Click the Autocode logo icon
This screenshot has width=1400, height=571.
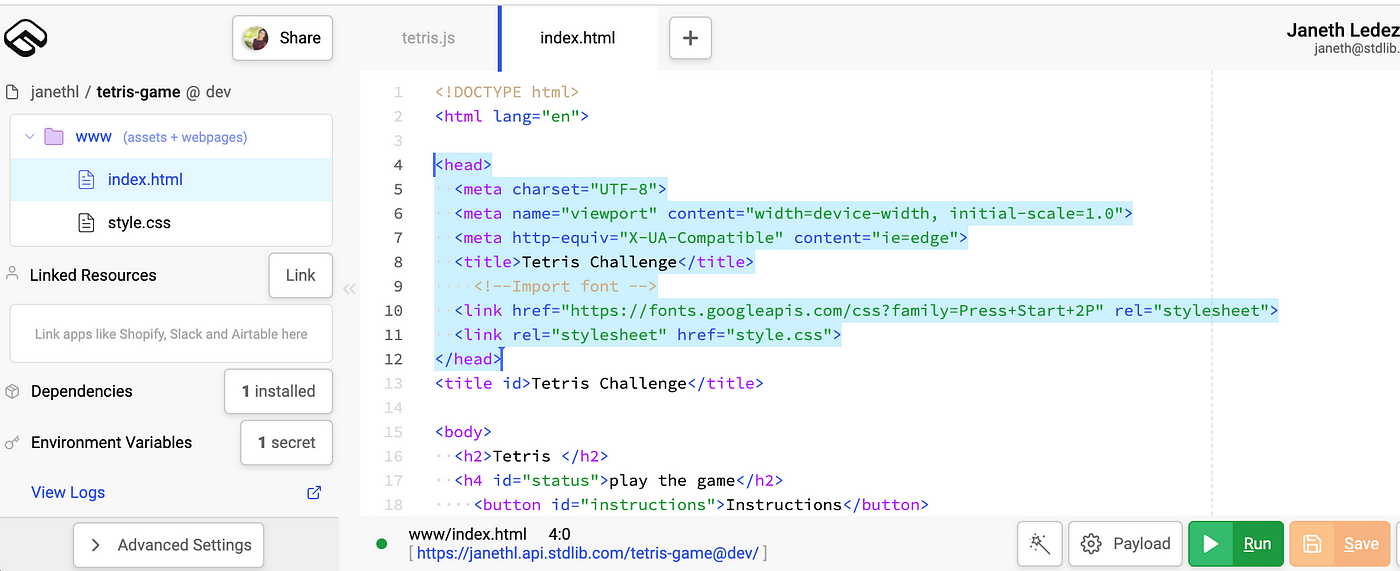(x=27, y=38)
